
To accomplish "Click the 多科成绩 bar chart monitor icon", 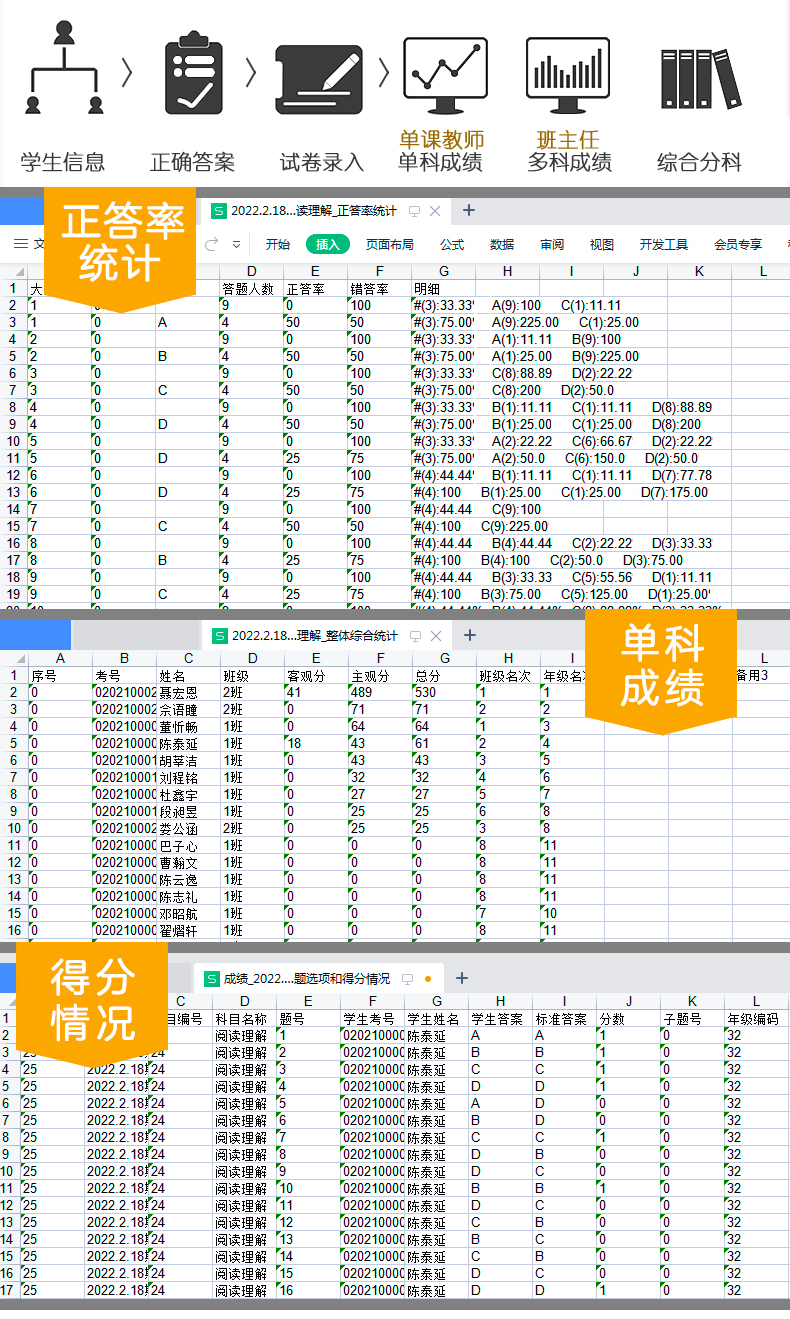I will 568,74.
